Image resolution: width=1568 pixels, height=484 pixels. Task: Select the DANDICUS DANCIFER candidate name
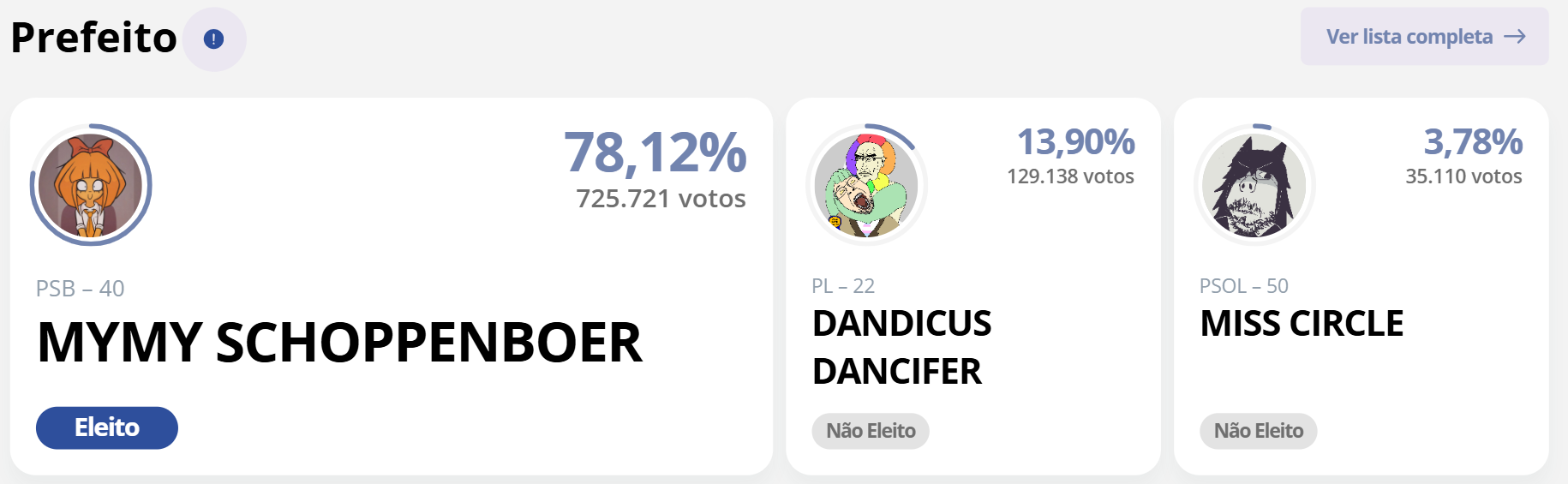[x=901, y=347]
